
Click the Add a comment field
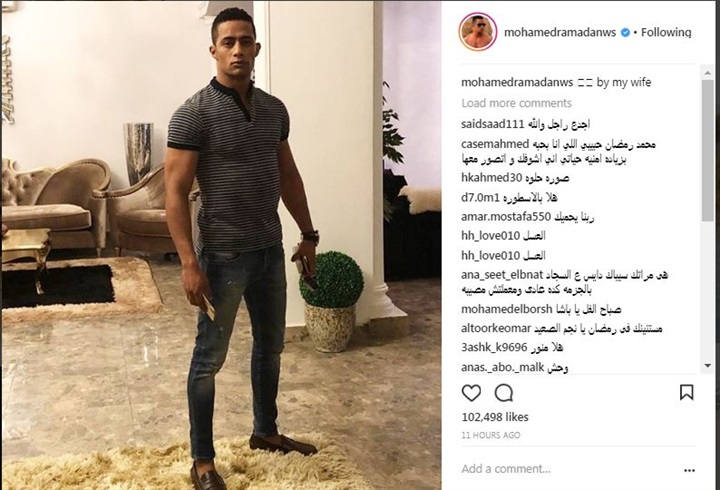[569, 469]
